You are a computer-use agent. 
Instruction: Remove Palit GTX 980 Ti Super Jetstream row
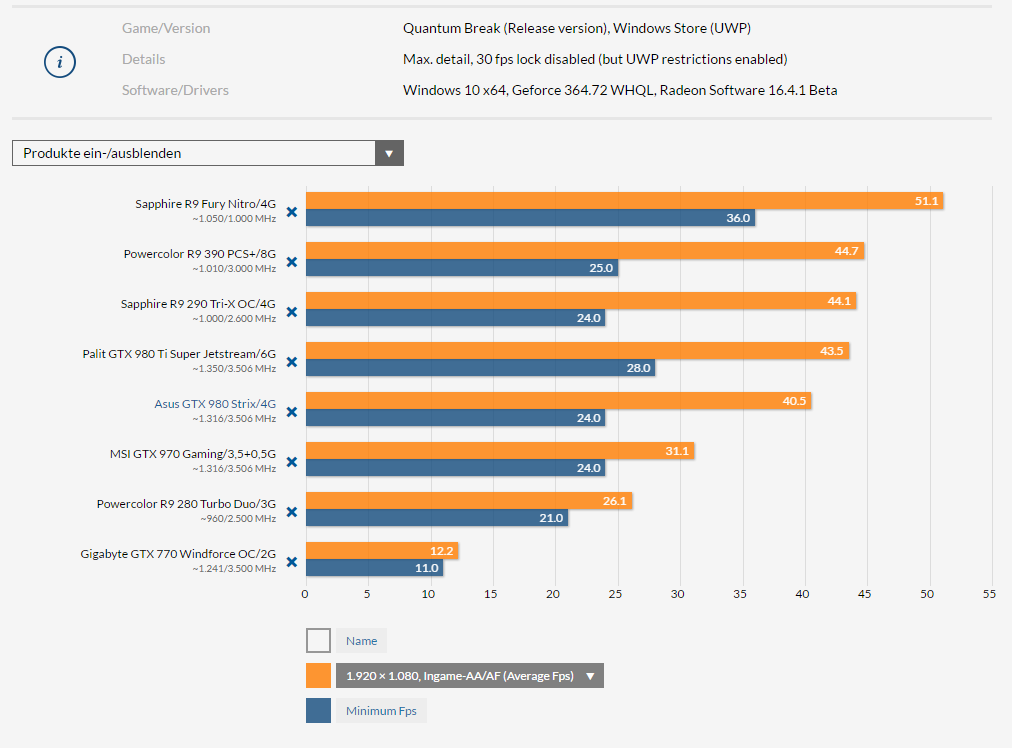coord(292,362)
